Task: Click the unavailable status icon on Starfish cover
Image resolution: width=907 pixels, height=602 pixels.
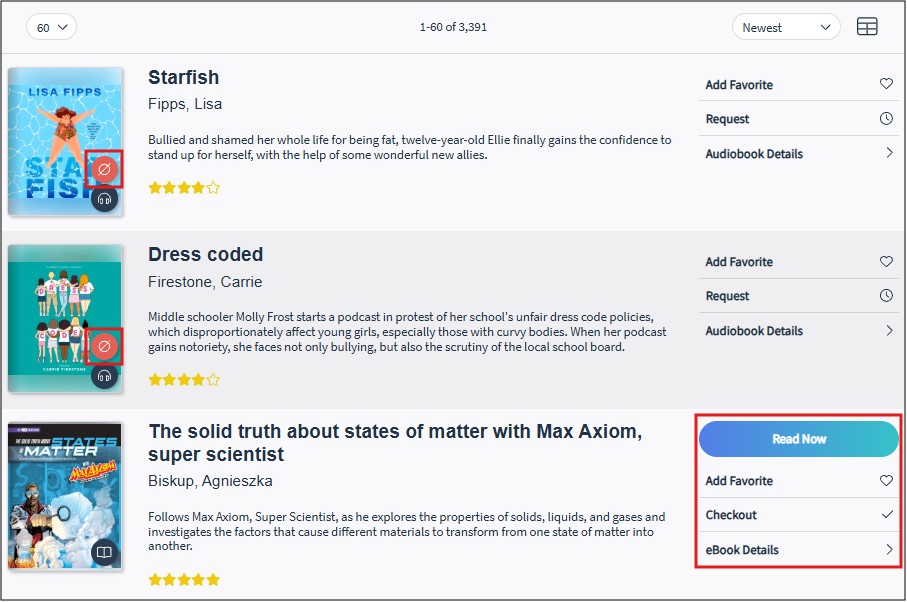Action: pyautogui.click(x=104, y=170)
